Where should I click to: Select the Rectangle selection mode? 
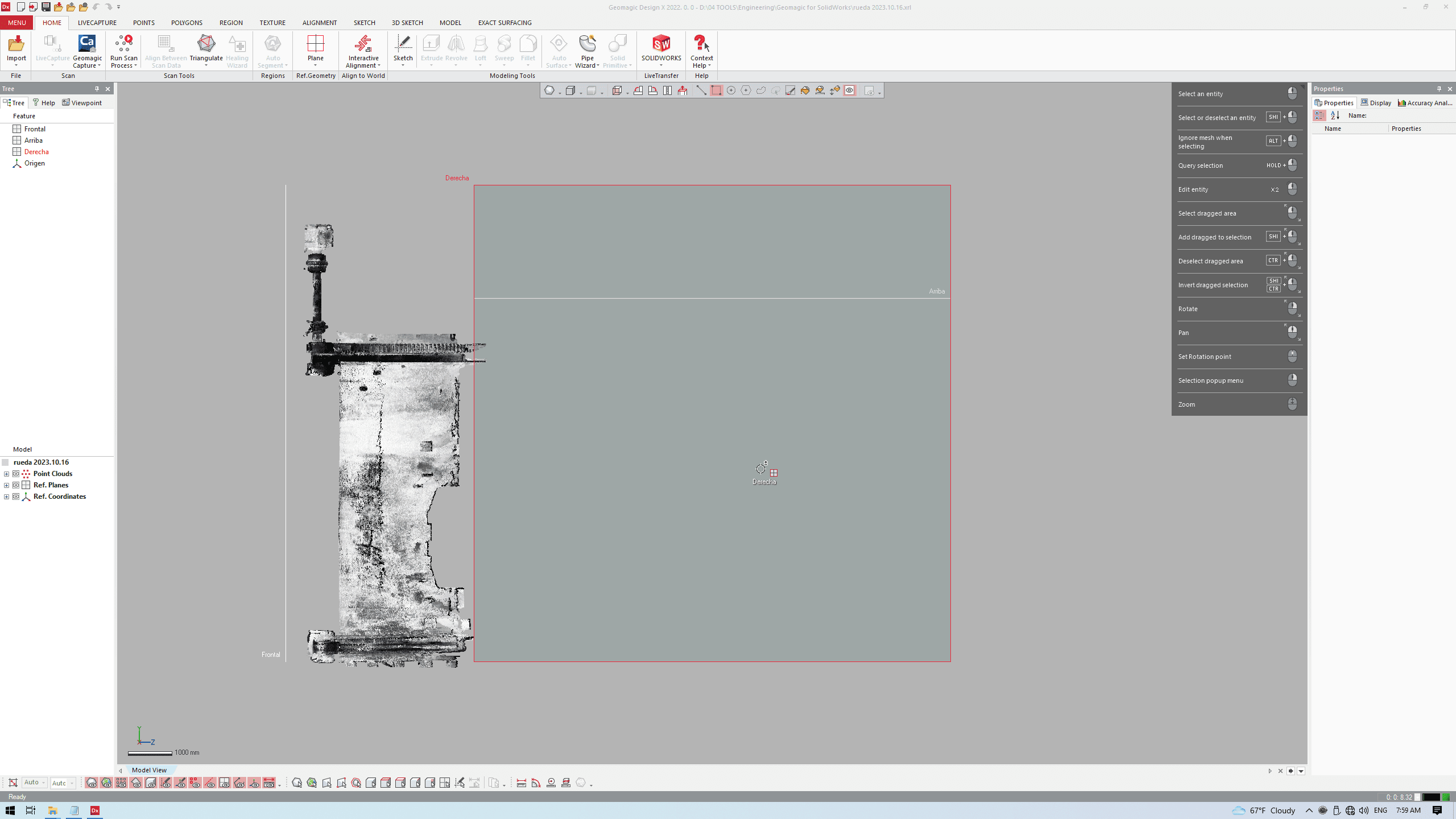tap(716, 90)
